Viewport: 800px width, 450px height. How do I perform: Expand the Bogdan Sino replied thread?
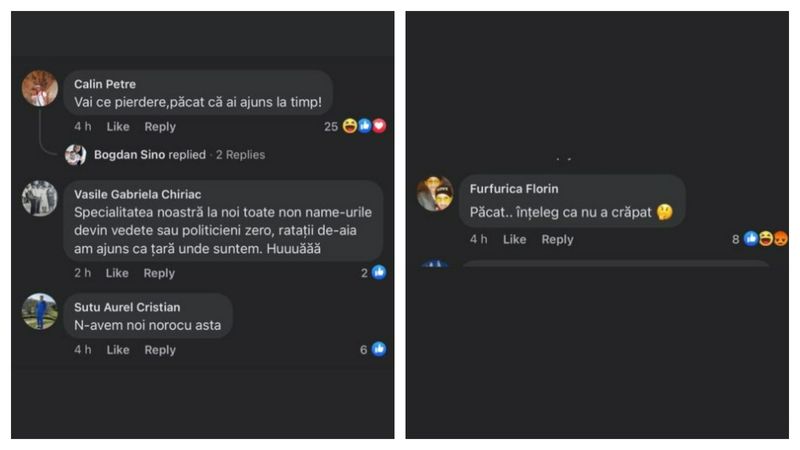tap(150, 155)
